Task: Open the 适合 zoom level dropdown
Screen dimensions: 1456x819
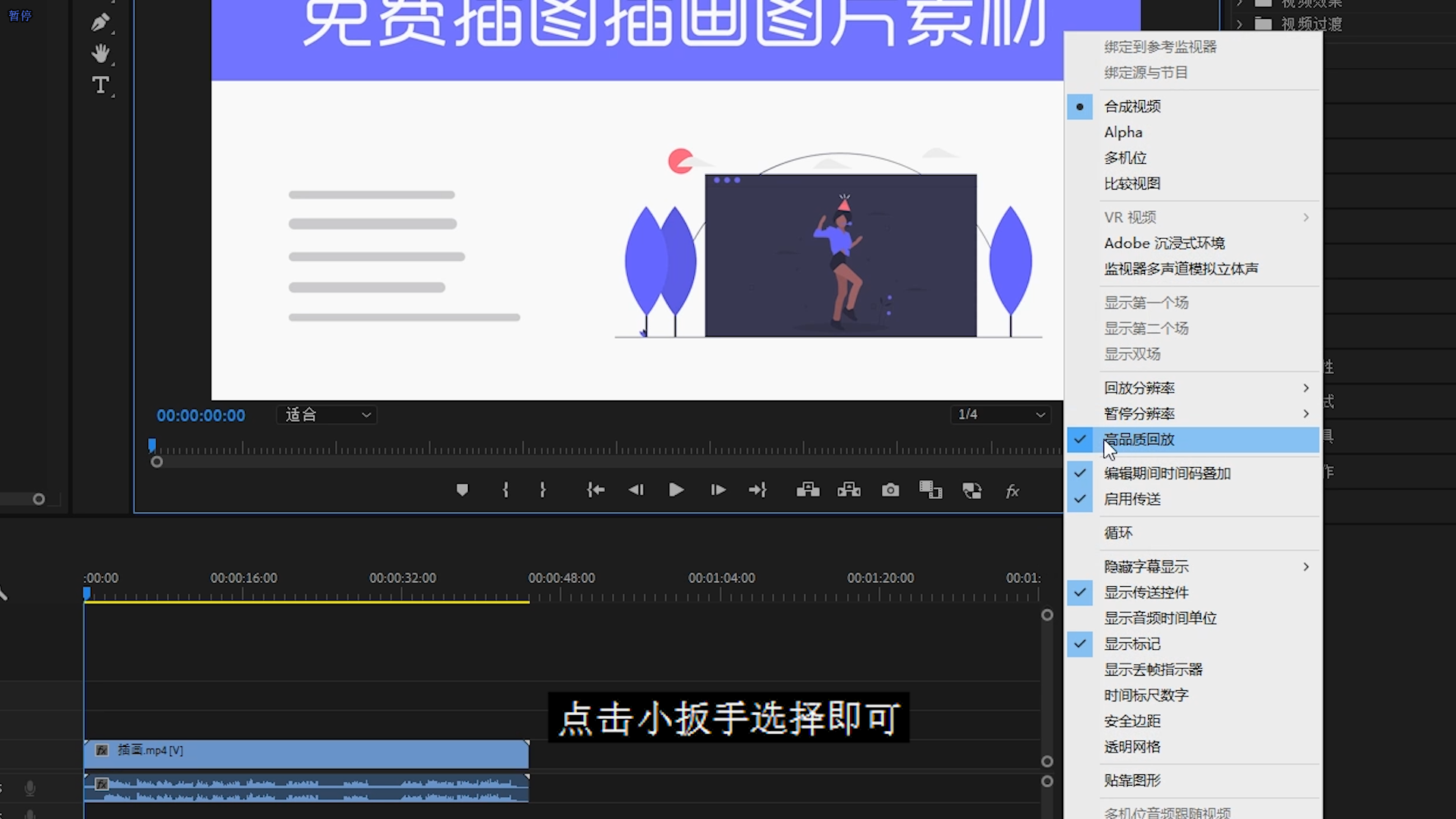Action: pos(327,415)
